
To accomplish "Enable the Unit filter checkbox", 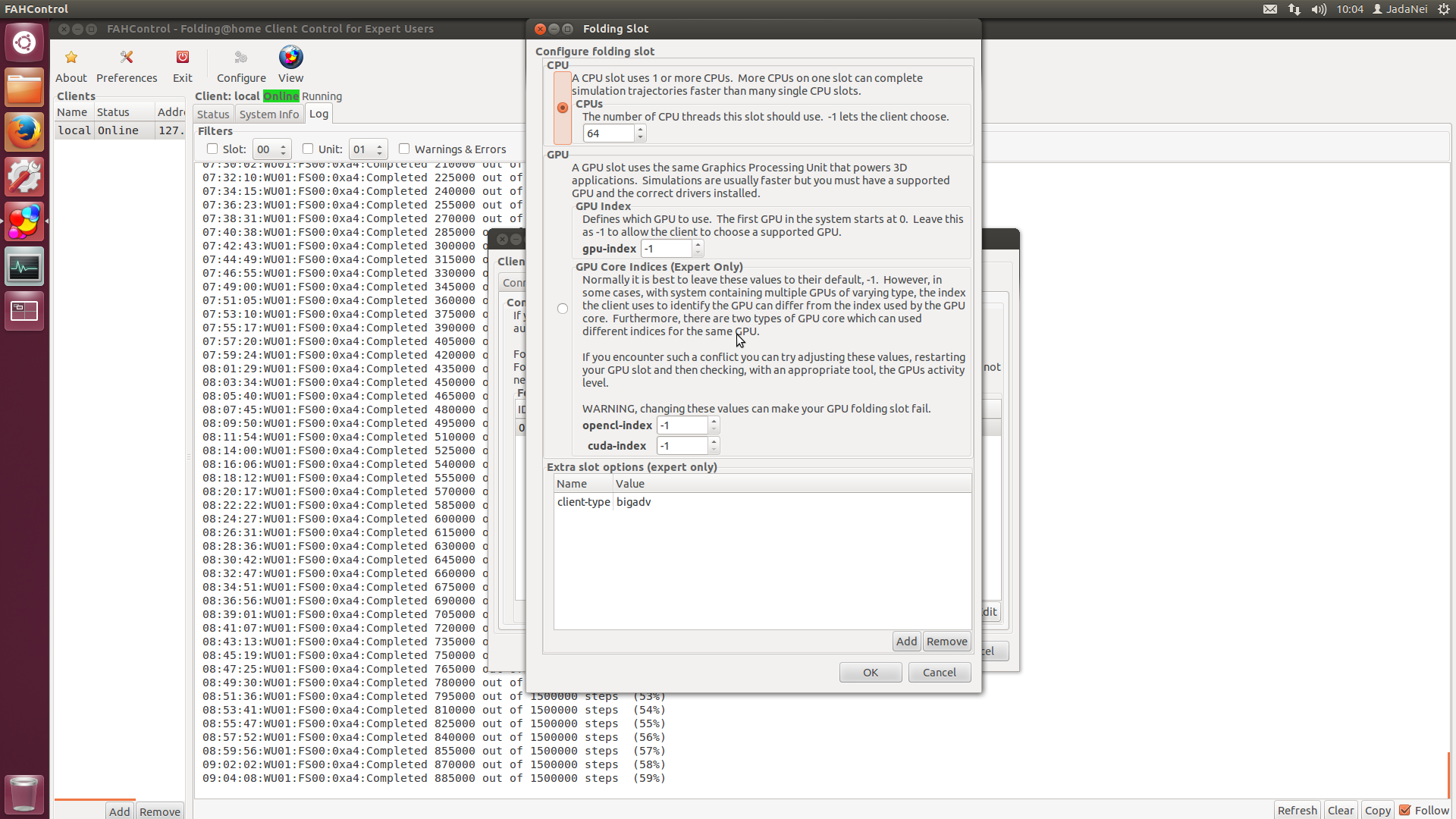I will pos(308,149).
